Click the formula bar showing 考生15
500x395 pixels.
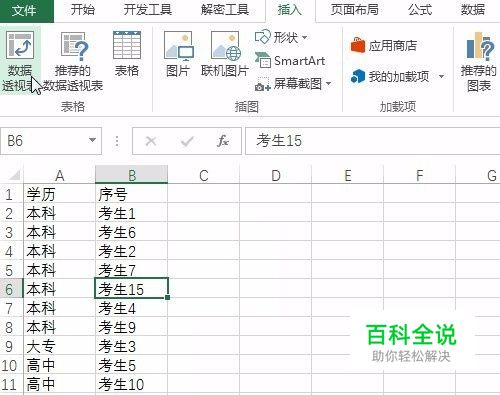(x=373, y=141)
